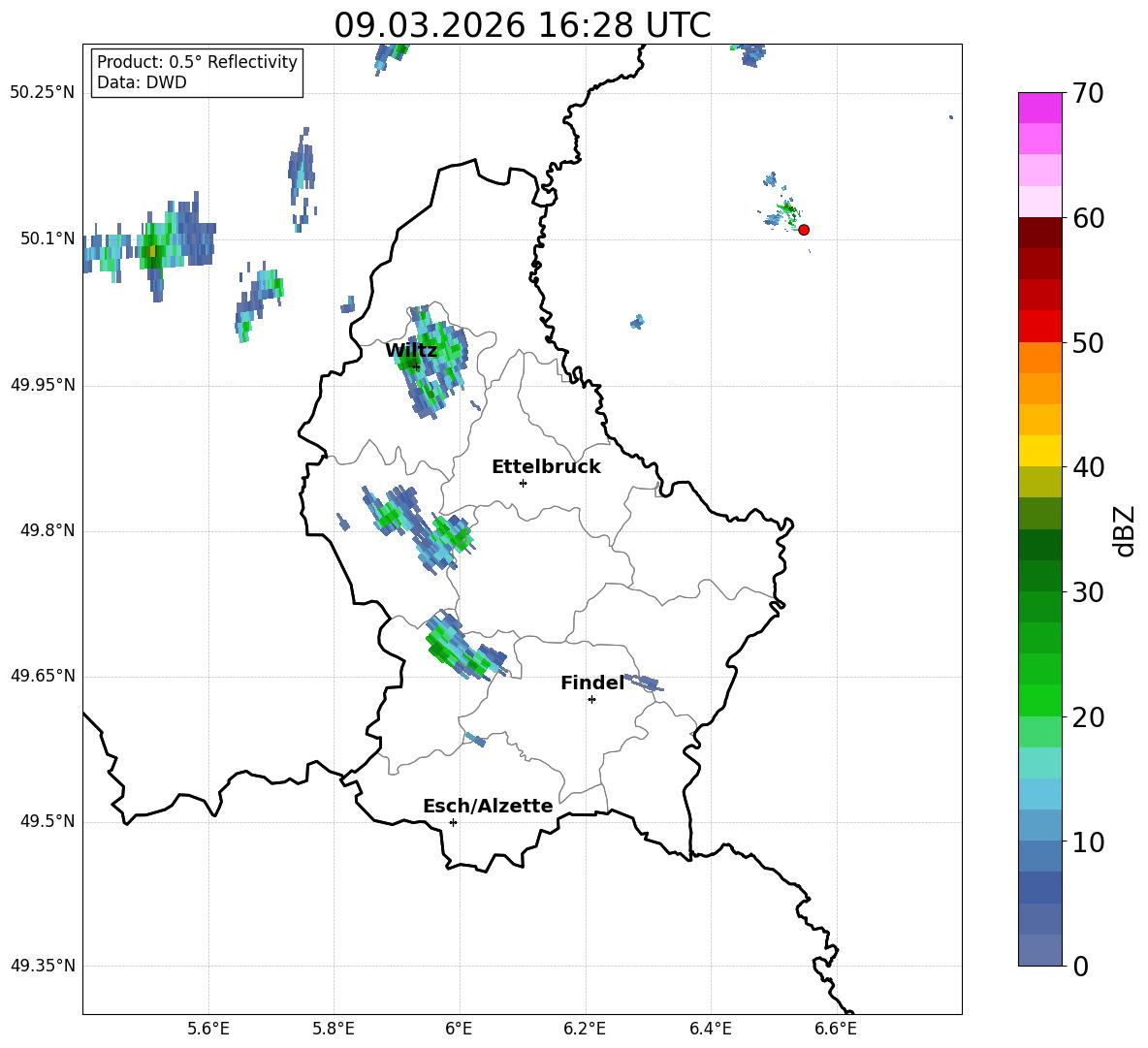
Task: Click the small echo east of Findel
Action: tap(644, 682)
